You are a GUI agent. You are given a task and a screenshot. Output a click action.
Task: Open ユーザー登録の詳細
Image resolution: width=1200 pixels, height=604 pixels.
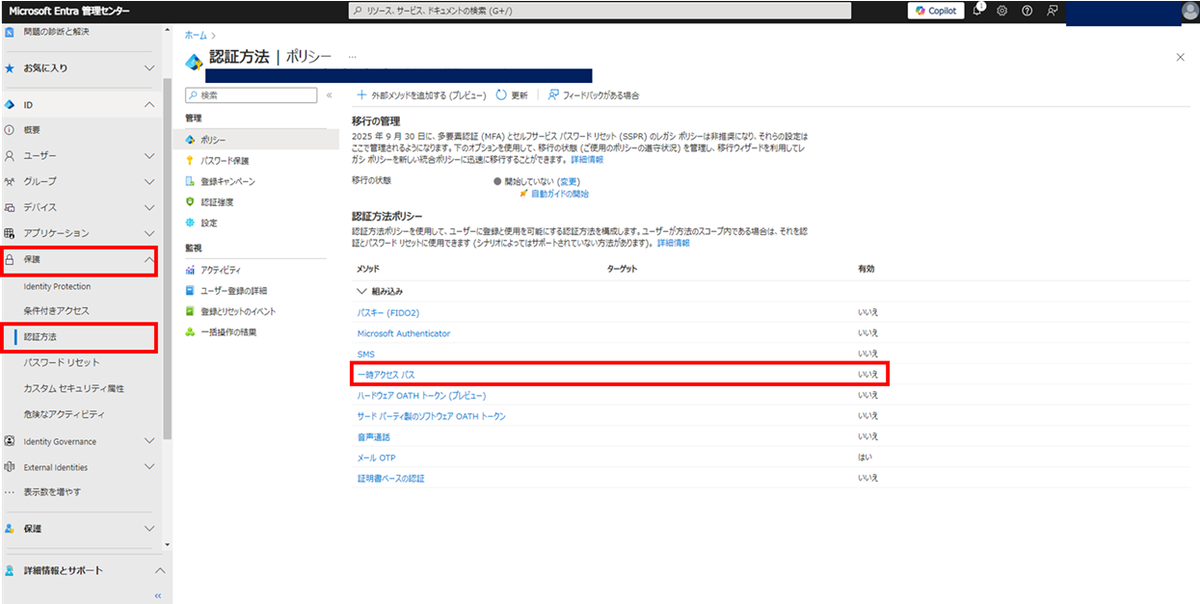tap(232, 290)
